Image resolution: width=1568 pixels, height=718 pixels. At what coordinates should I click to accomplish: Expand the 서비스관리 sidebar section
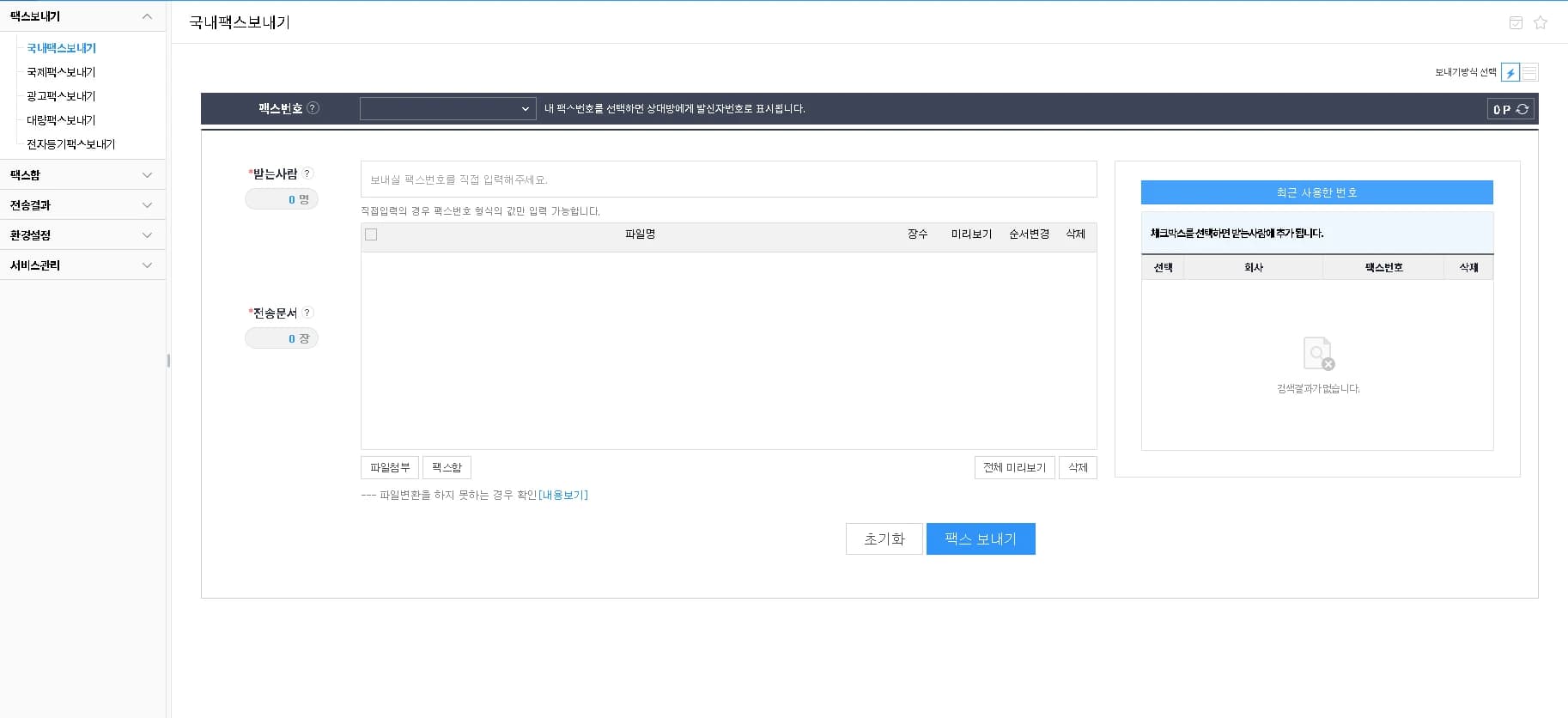[147, 265]
